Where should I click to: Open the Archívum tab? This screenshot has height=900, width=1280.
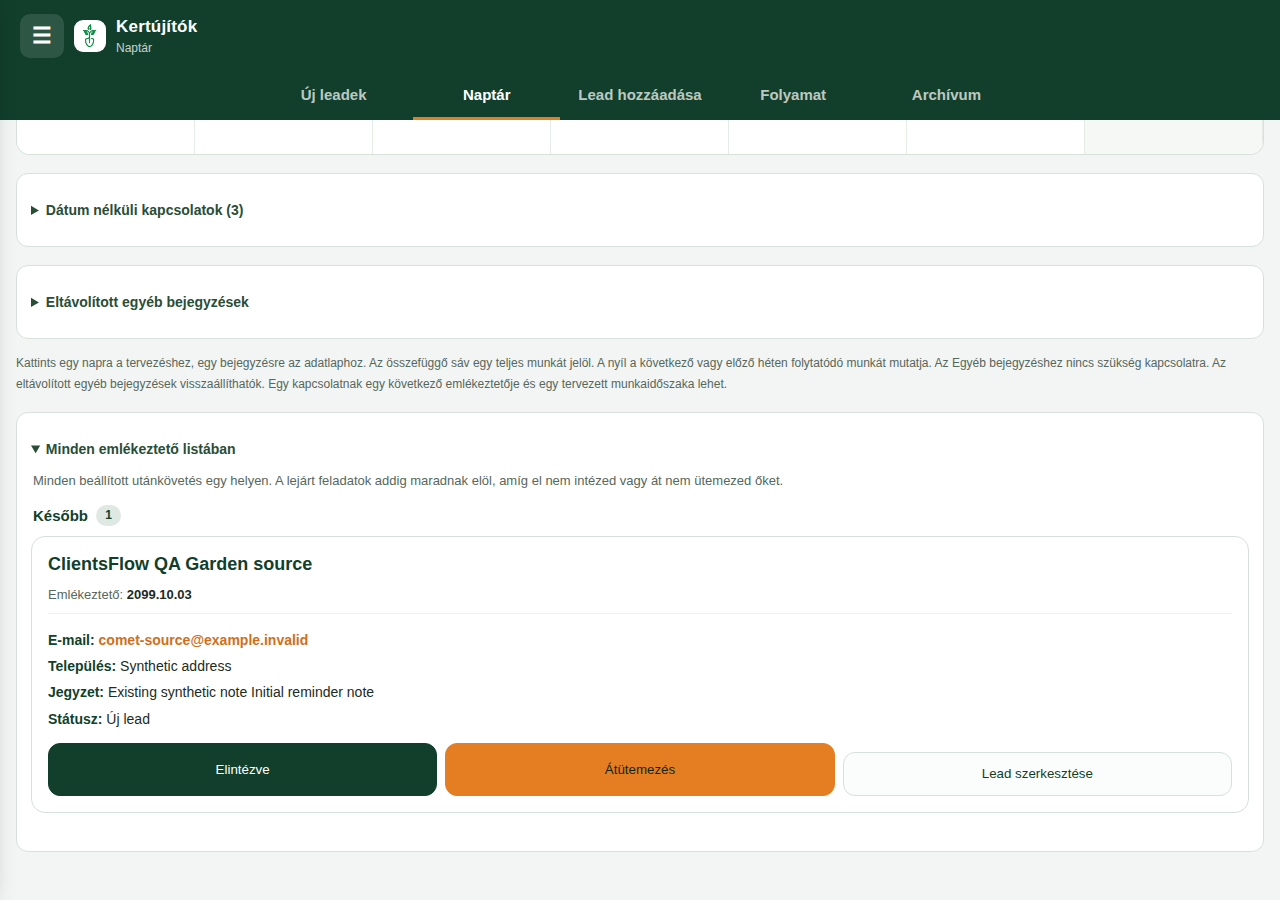[946, 95]
